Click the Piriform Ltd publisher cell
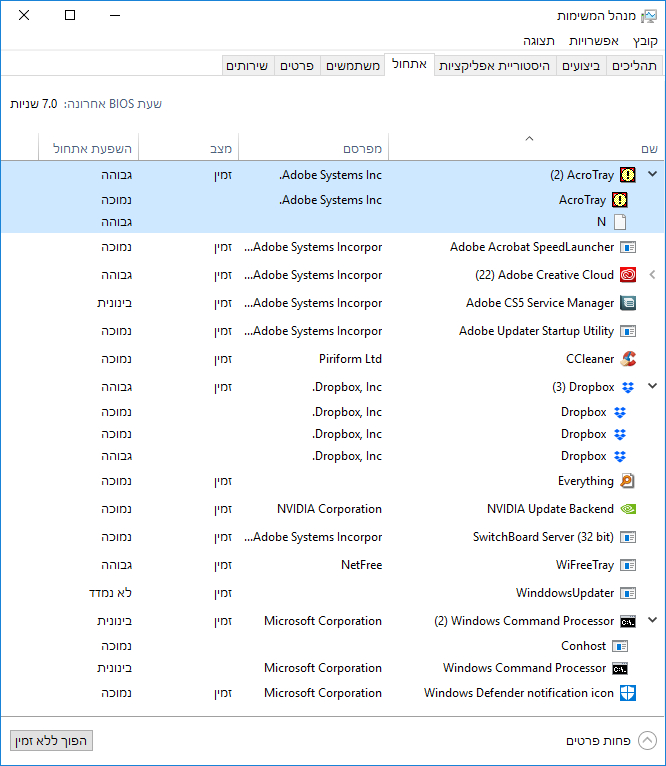Screen dimensions: 666x766 [x=350, y=359]
